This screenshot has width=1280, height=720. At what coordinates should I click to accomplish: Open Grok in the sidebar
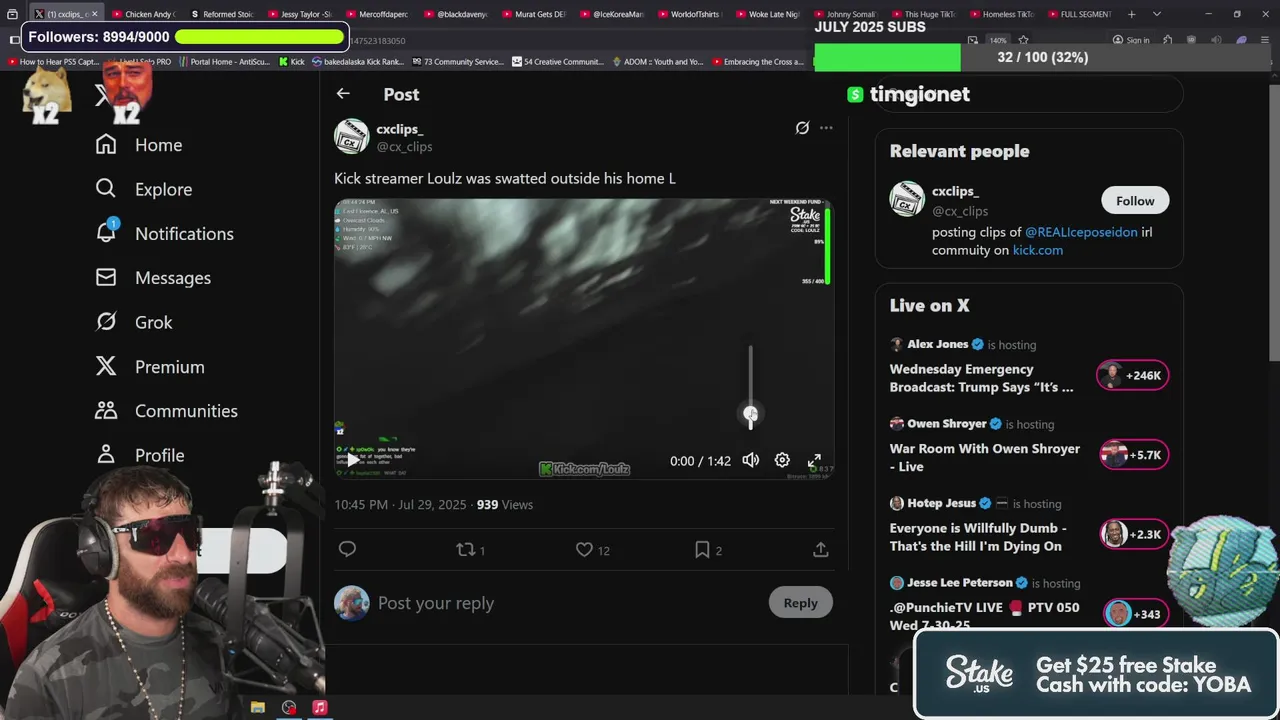point(134,322)
